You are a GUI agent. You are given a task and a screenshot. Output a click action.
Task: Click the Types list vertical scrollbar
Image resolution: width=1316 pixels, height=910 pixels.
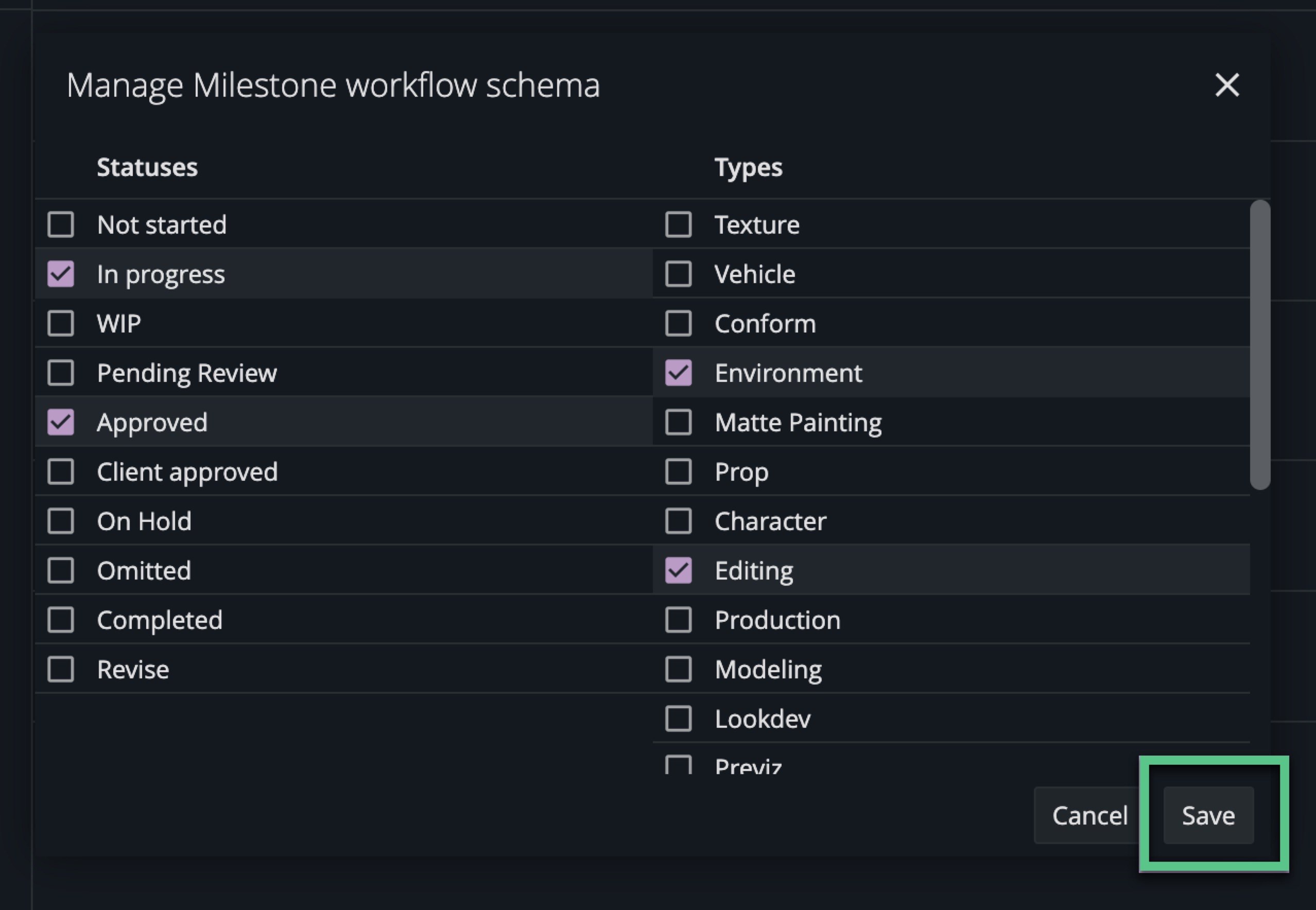pos(1259,344)
